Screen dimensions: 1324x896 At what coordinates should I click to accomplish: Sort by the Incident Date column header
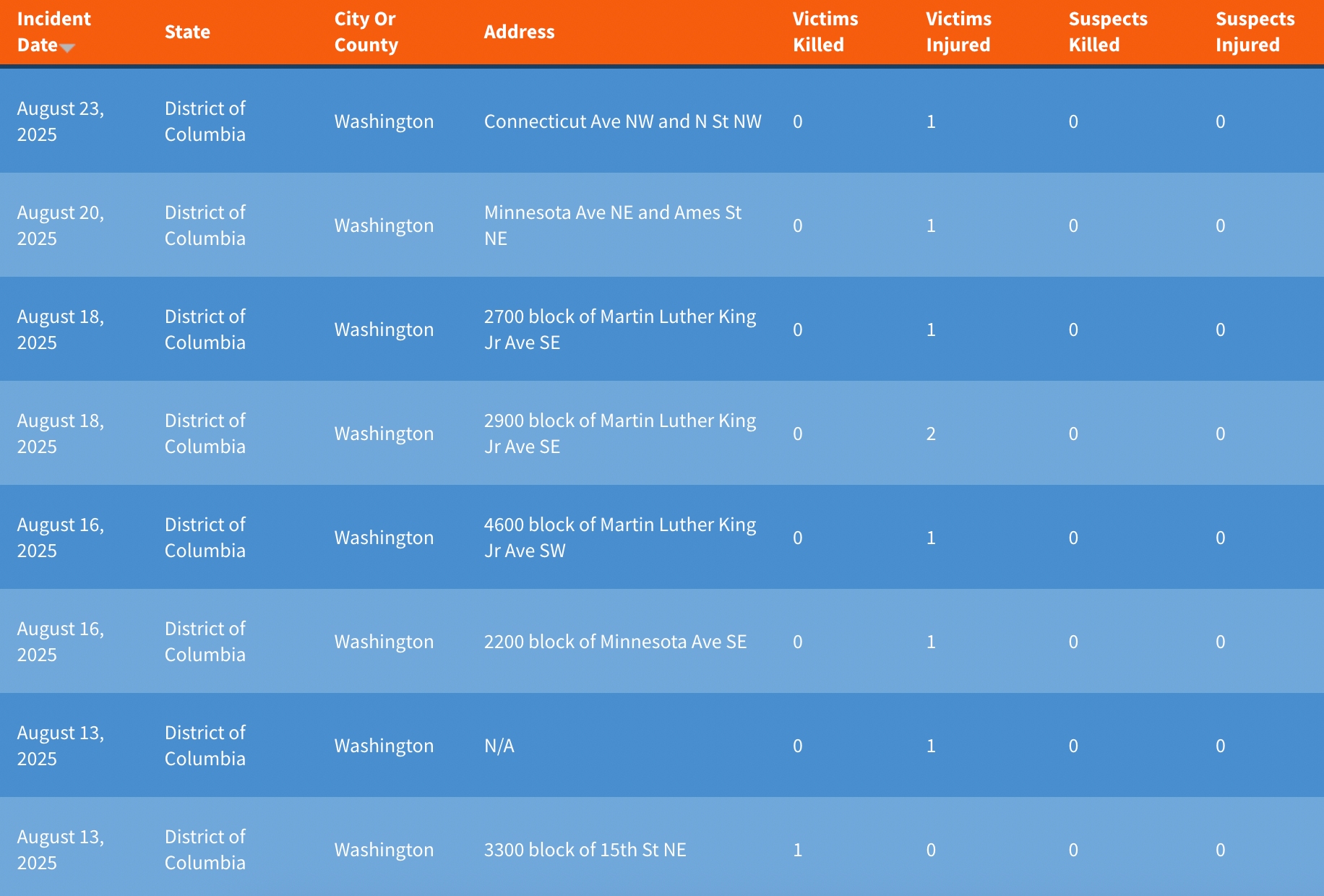53,31
